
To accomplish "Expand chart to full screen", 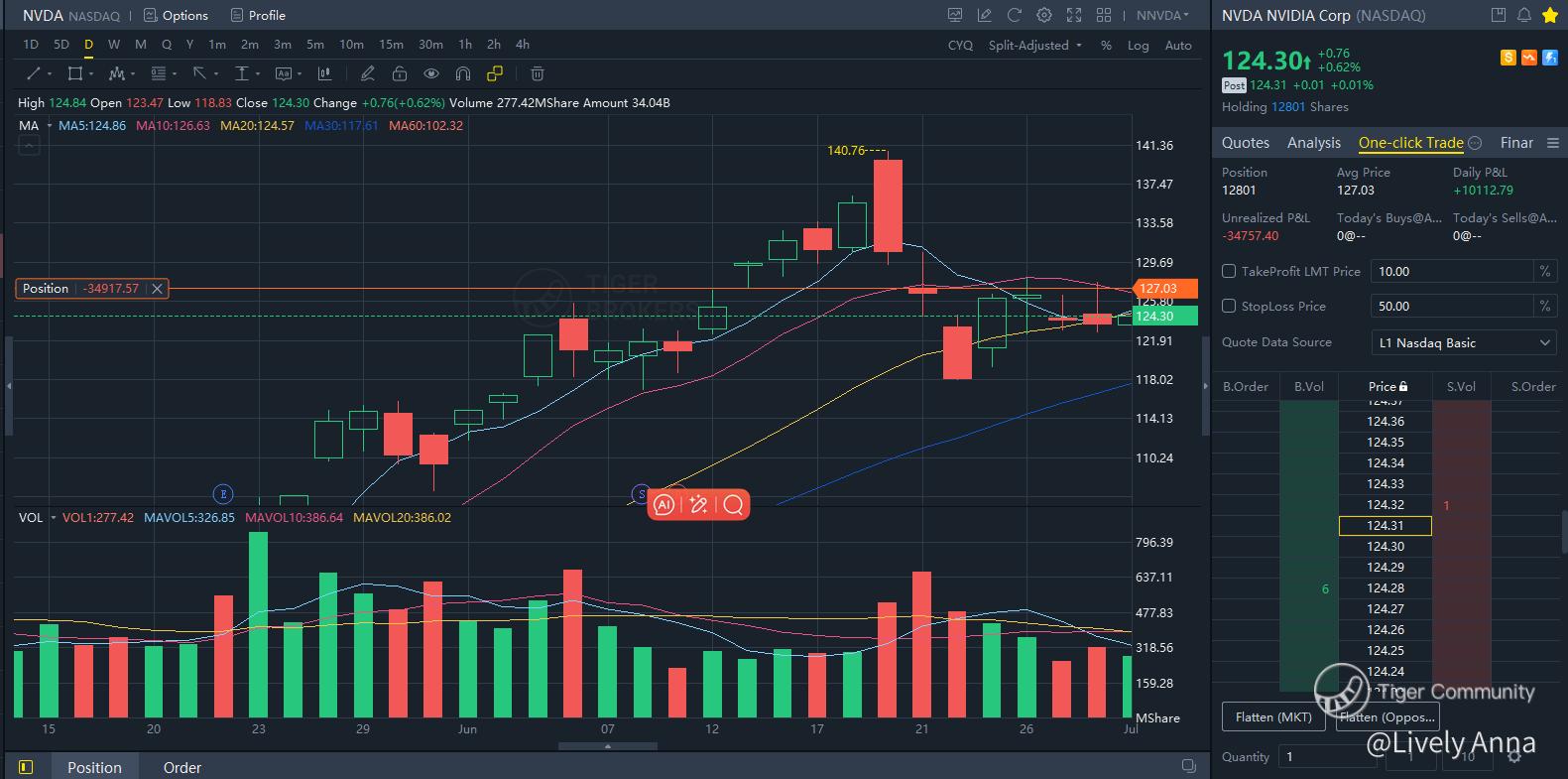I will pyautogui.click(x=1073, y=15).
